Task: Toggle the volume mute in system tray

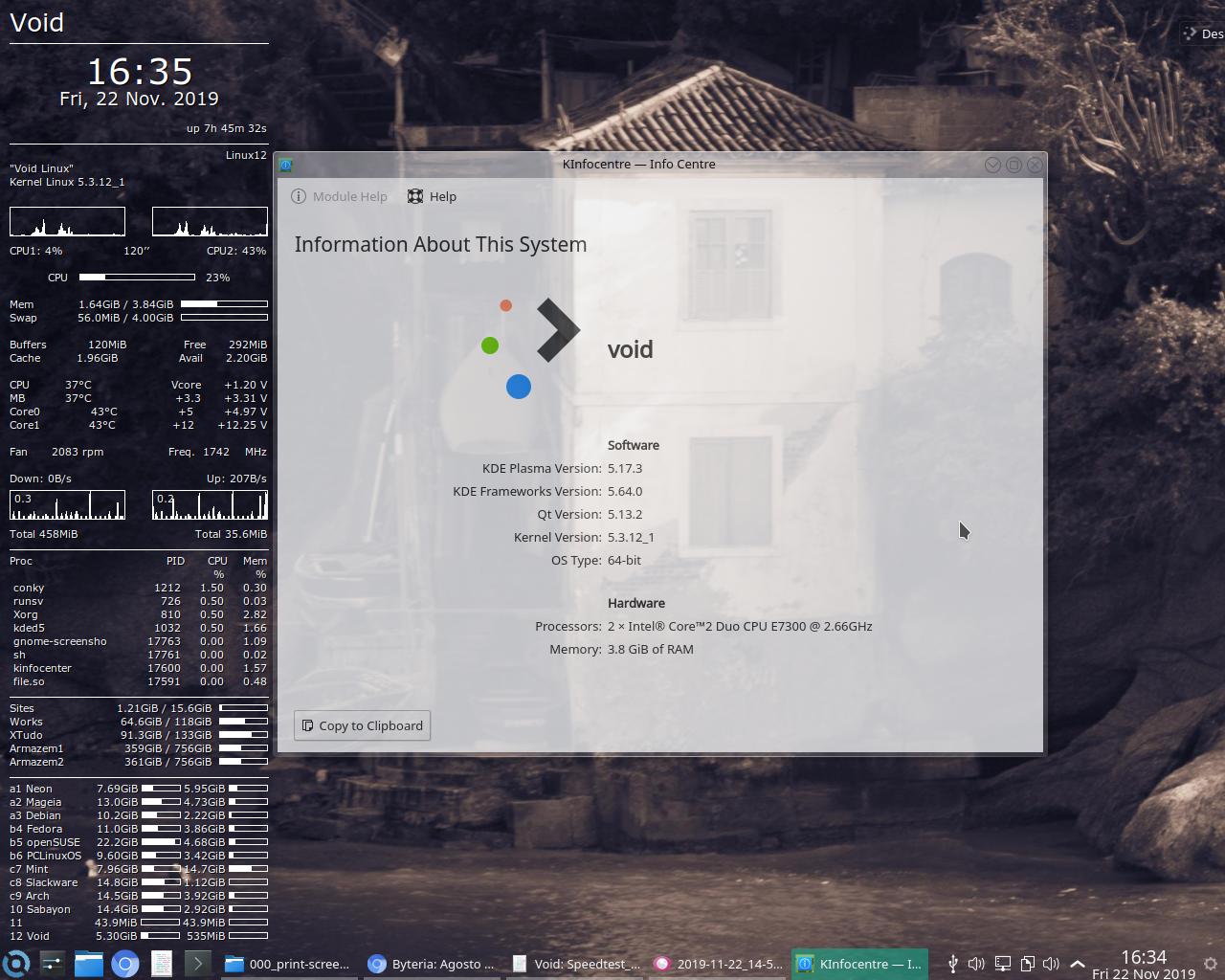Action: tap(976, 964)
